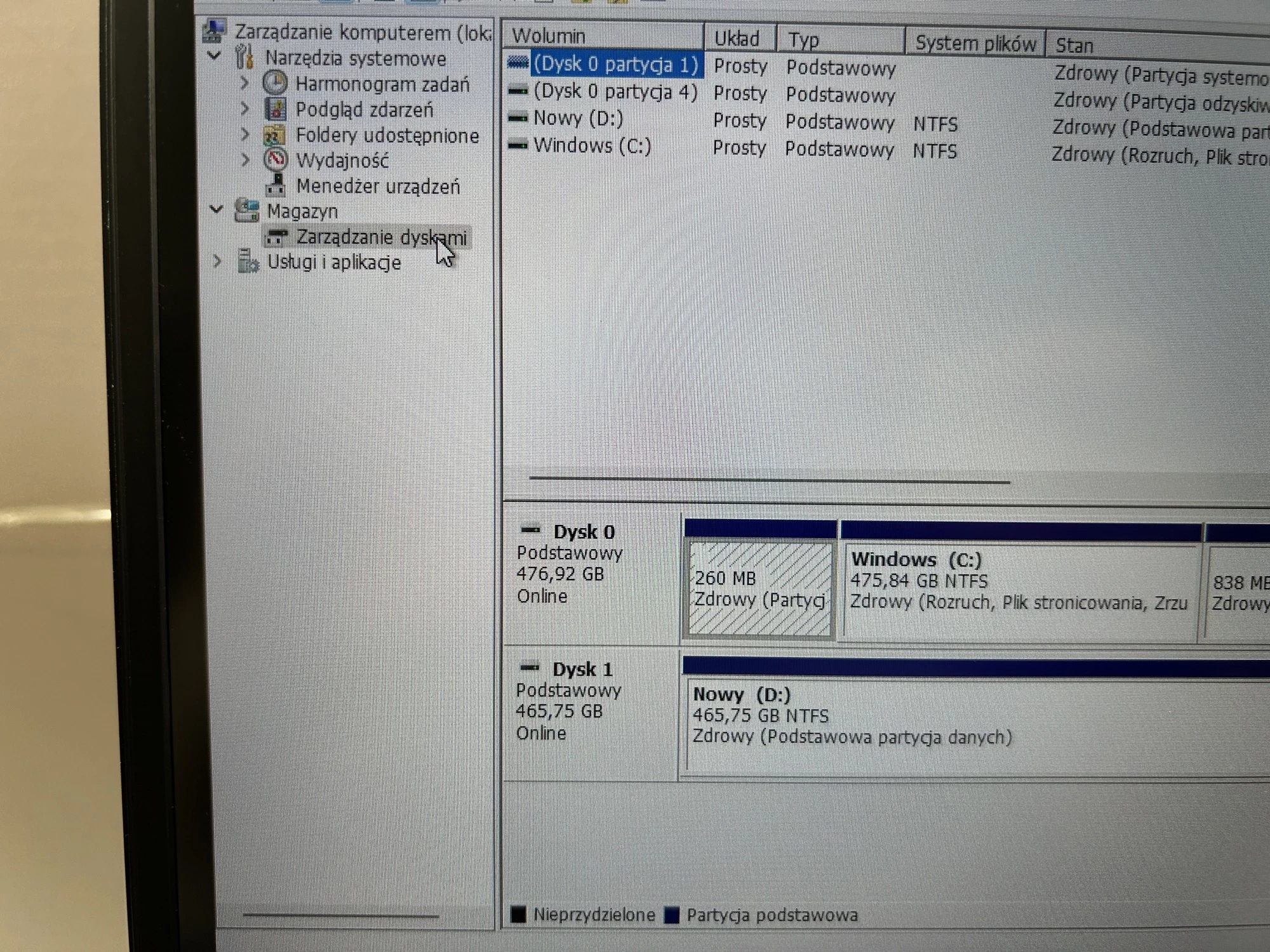This screenshot has height=952, width=1270.
Task: Open Menedżer urządzeń via its icon
Action: point(276,185)
